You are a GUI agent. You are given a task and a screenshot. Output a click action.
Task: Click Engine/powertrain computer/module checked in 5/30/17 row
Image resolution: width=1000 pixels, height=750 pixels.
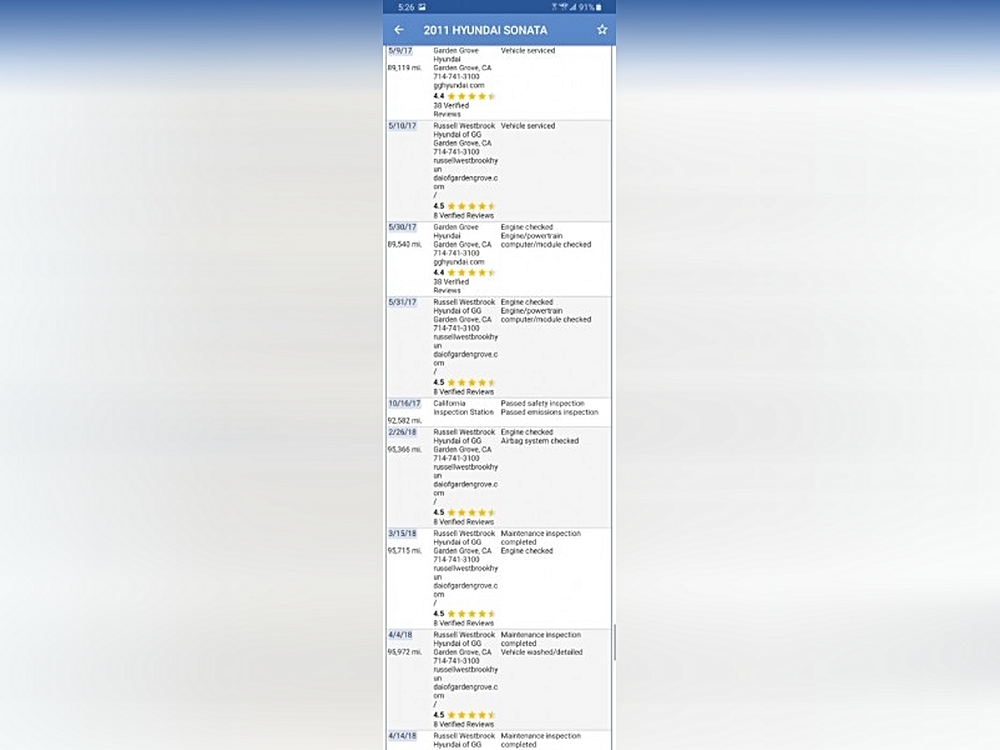(x=546, y=240)
